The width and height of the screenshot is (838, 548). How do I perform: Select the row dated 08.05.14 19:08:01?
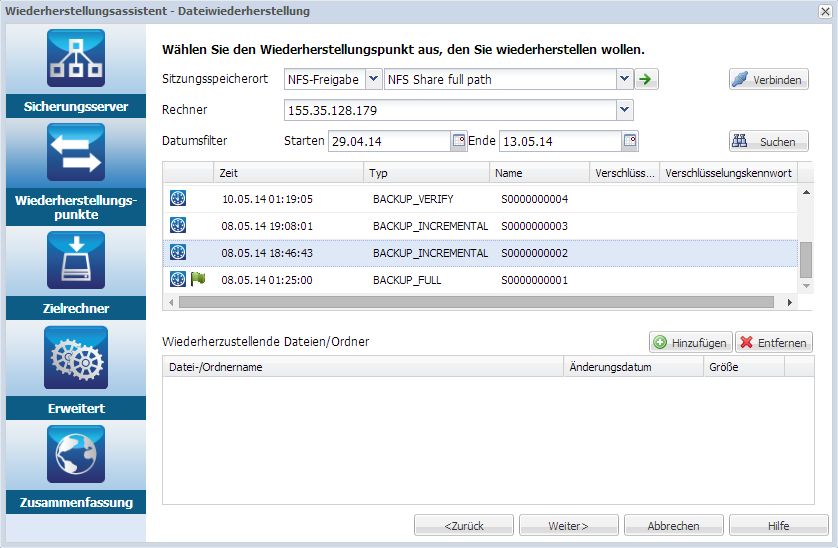click(480, 226)
